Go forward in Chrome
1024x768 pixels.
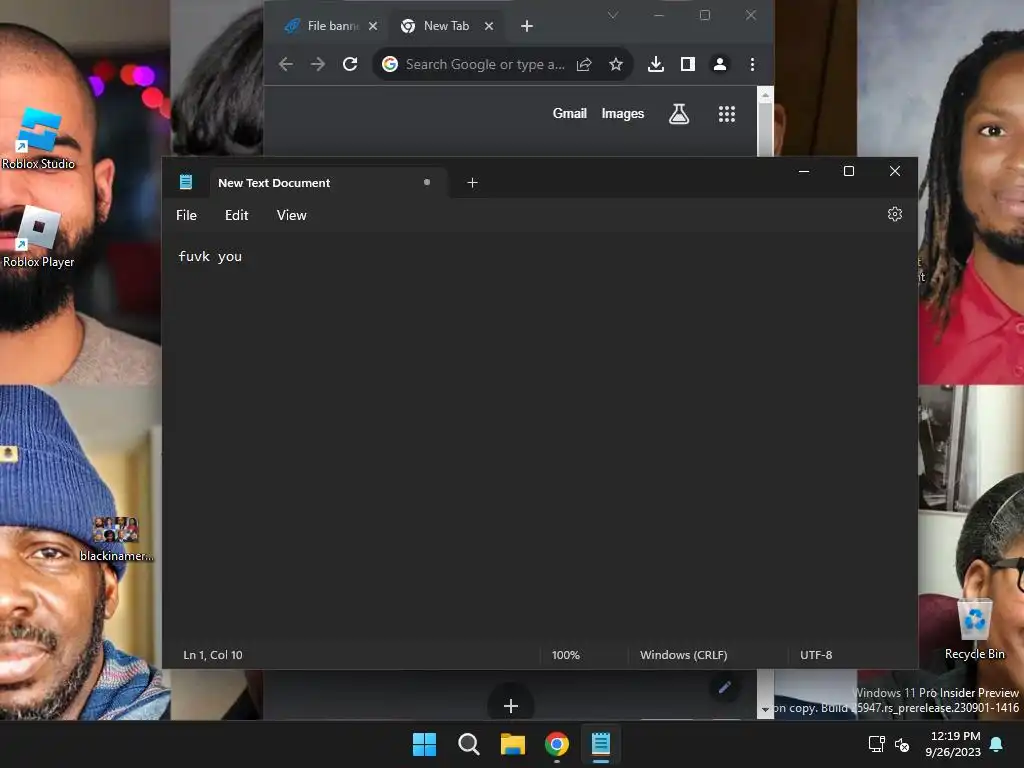(x=317, y=64)
